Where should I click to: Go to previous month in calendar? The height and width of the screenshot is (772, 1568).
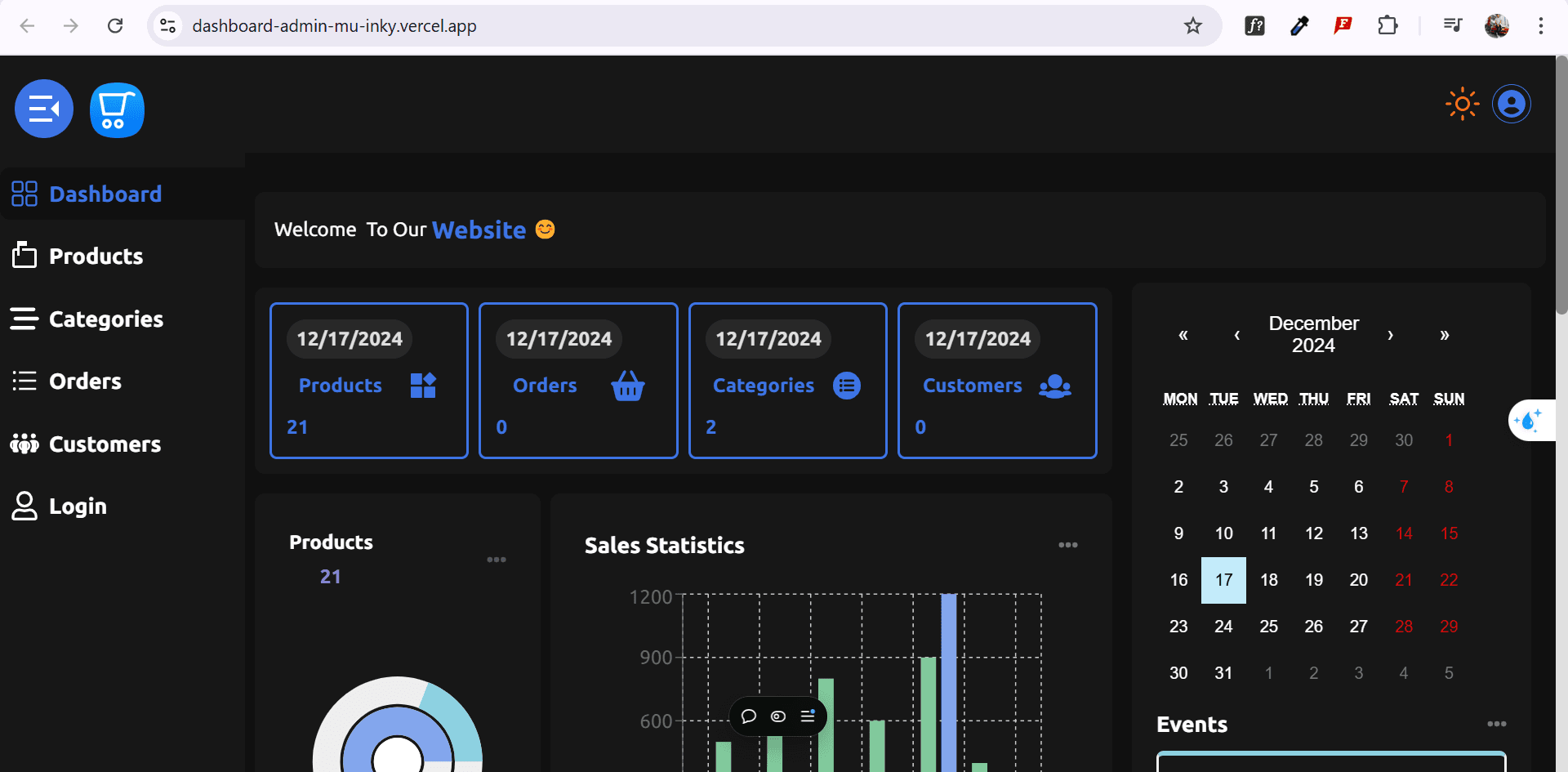(1237, 335)
